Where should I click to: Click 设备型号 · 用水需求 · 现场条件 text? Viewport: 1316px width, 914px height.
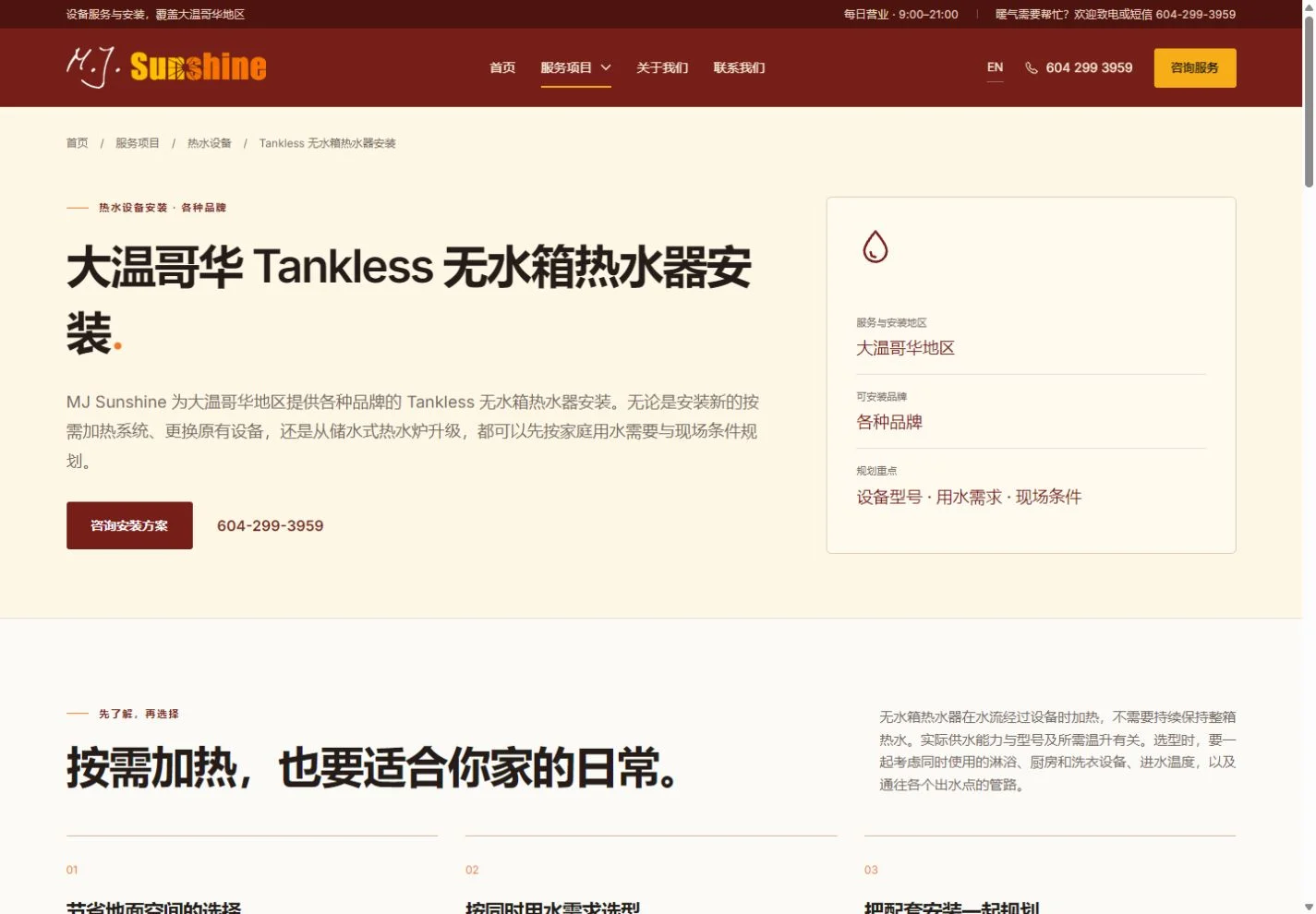[969, 497]
